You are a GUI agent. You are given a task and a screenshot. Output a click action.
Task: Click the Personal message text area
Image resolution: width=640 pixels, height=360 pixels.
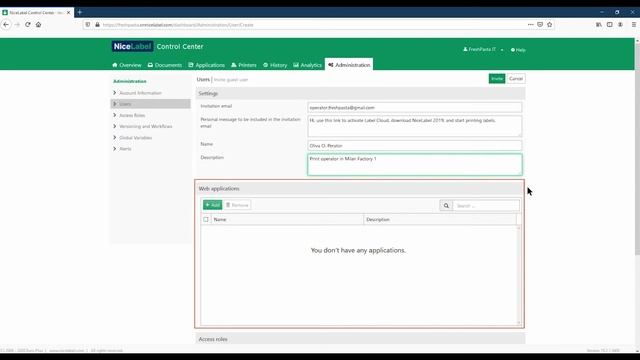[414, 126]
